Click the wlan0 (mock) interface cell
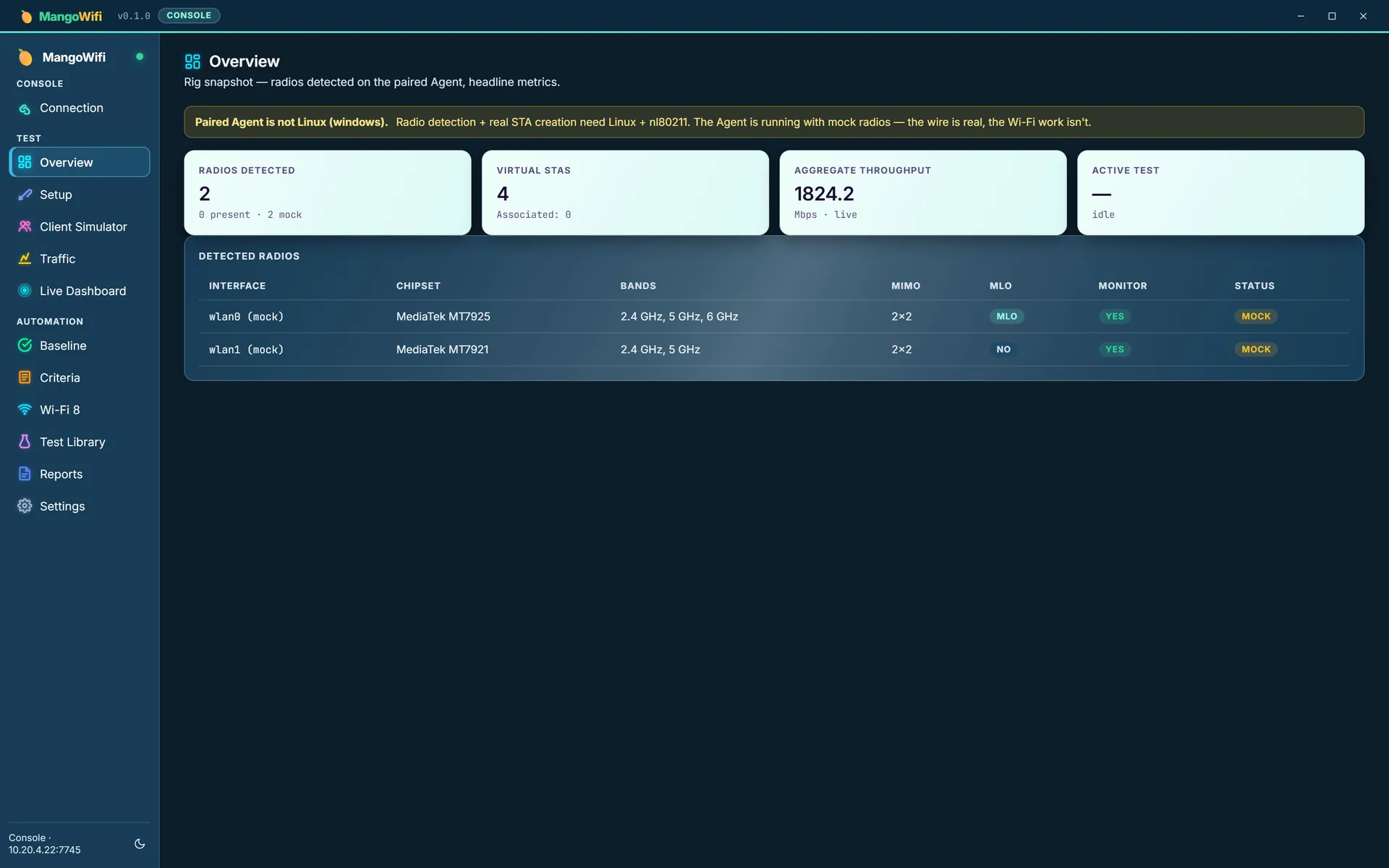 (246, 317)
